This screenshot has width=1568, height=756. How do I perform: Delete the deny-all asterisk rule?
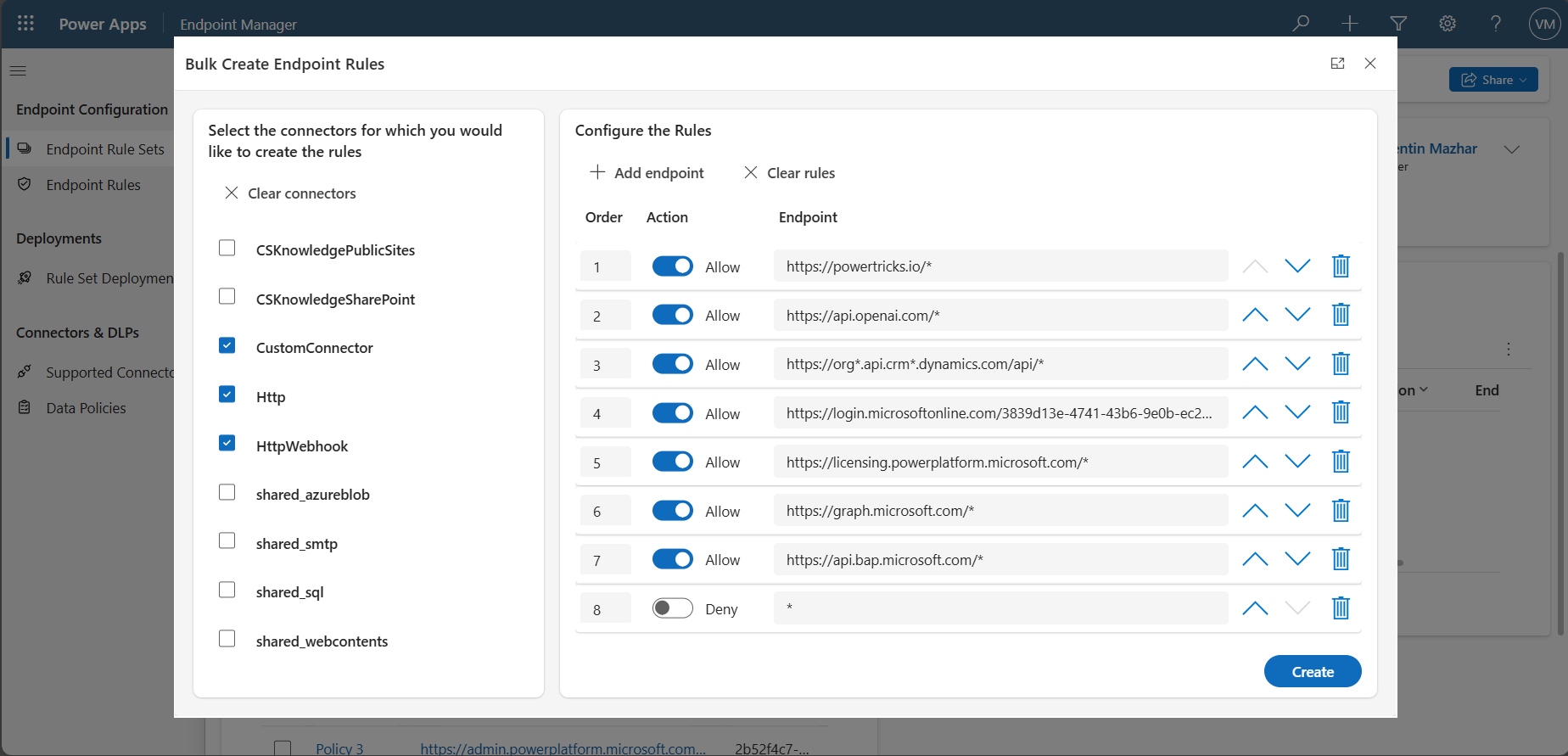click(1341, 608)
